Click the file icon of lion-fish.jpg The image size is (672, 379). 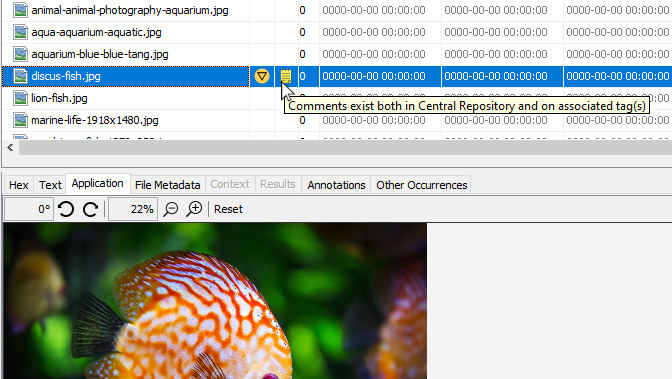(20, 98)
